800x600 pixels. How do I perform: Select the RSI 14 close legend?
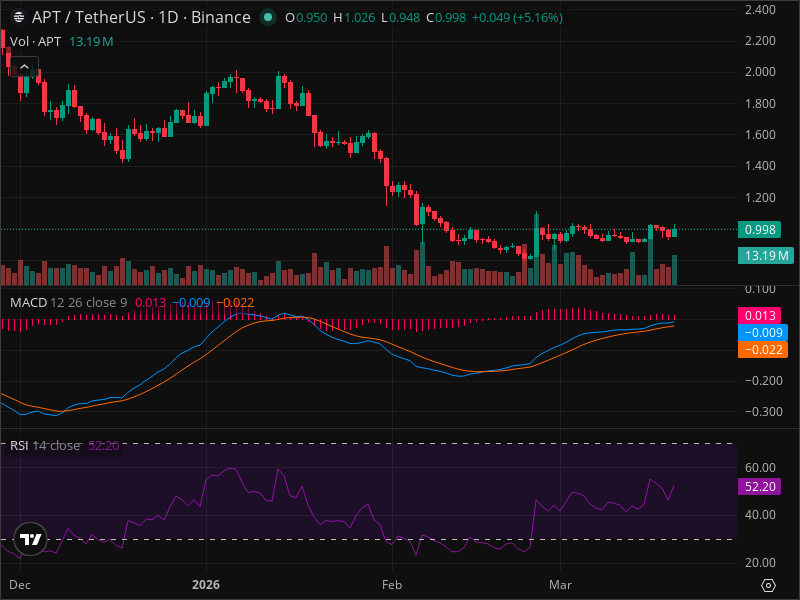(x=45, y=445)
